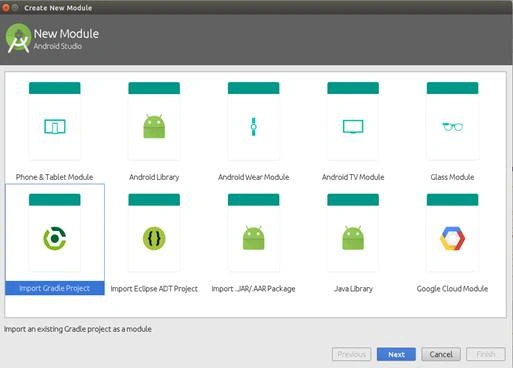Screen dimensions: 513x368
Task: Click the Finish button
Action: click(486, 354)
